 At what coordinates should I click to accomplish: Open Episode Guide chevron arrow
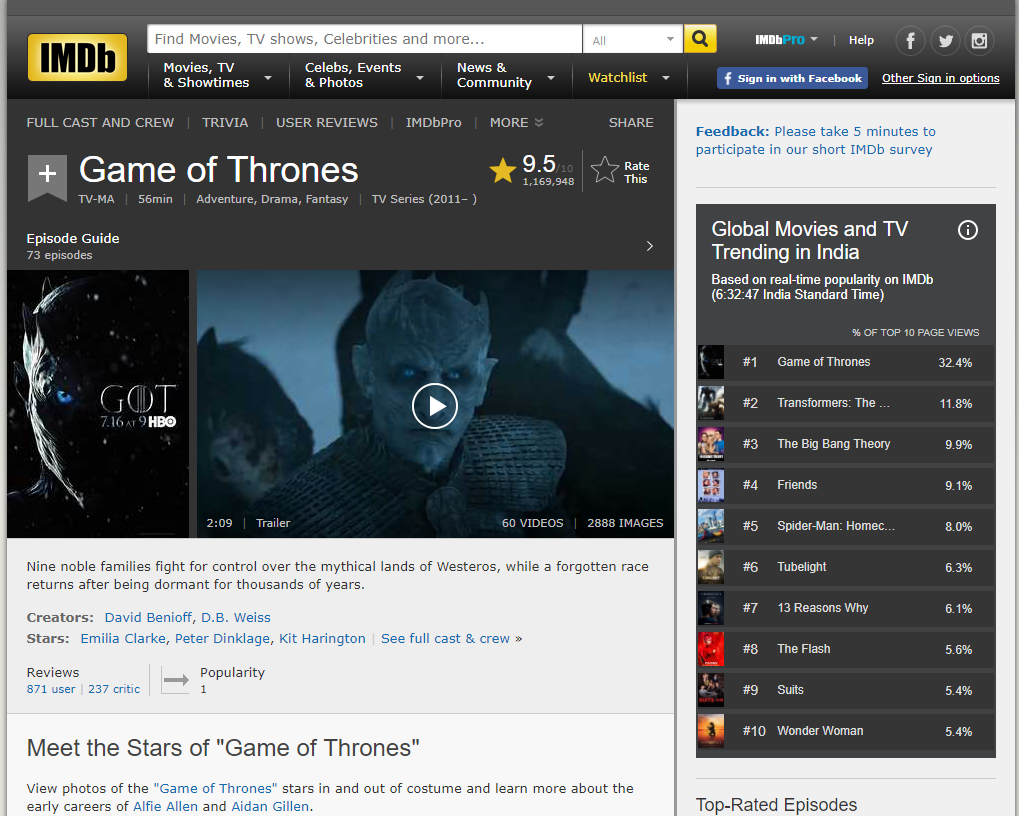(649, 246)
